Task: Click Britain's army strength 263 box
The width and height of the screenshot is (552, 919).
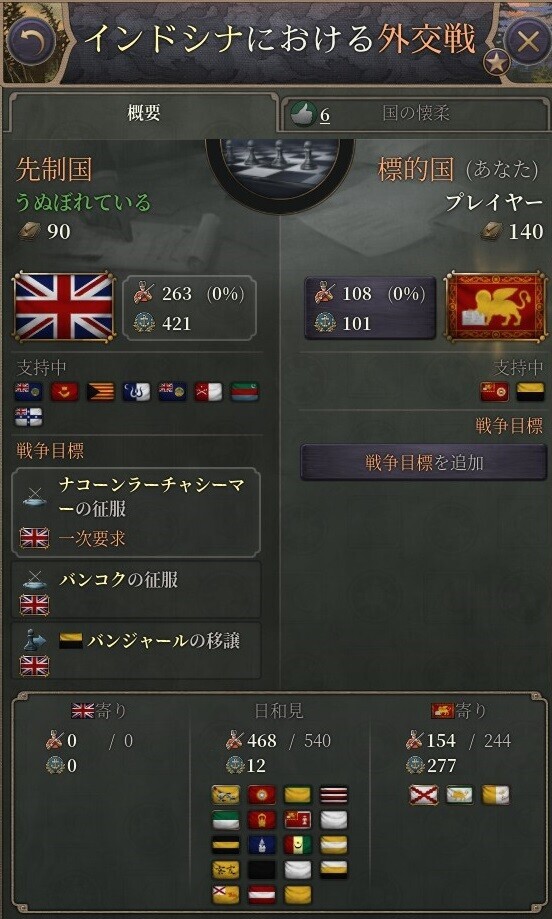Action: (189, 308)
